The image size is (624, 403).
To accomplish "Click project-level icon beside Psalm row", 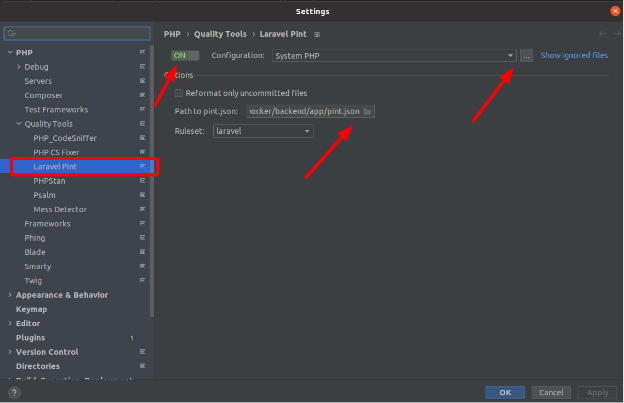I will 142,195.
